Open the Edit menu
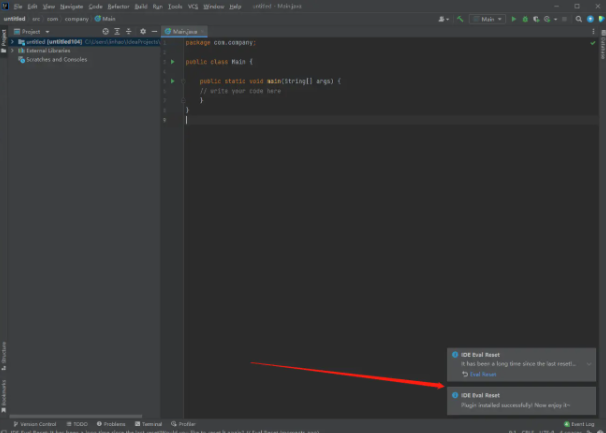The image size is (606, 433). [32, 7]
